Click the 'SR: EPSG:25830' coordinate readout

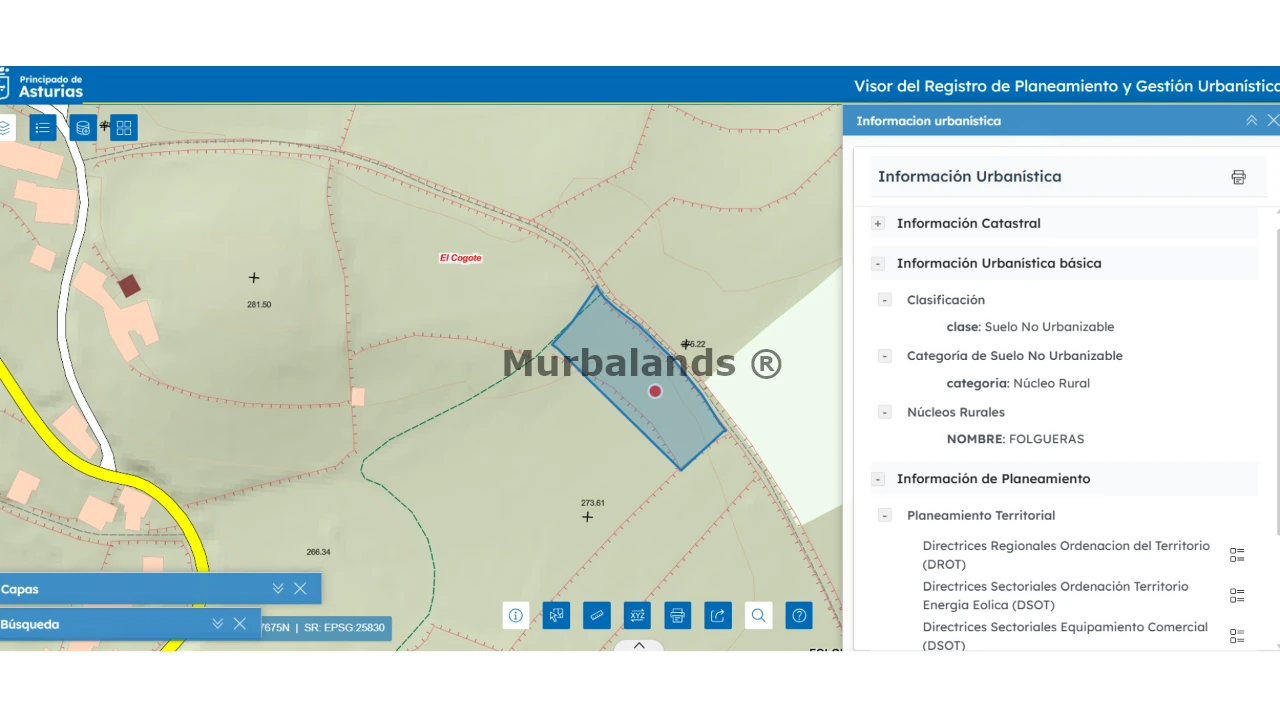coord(344,628)
